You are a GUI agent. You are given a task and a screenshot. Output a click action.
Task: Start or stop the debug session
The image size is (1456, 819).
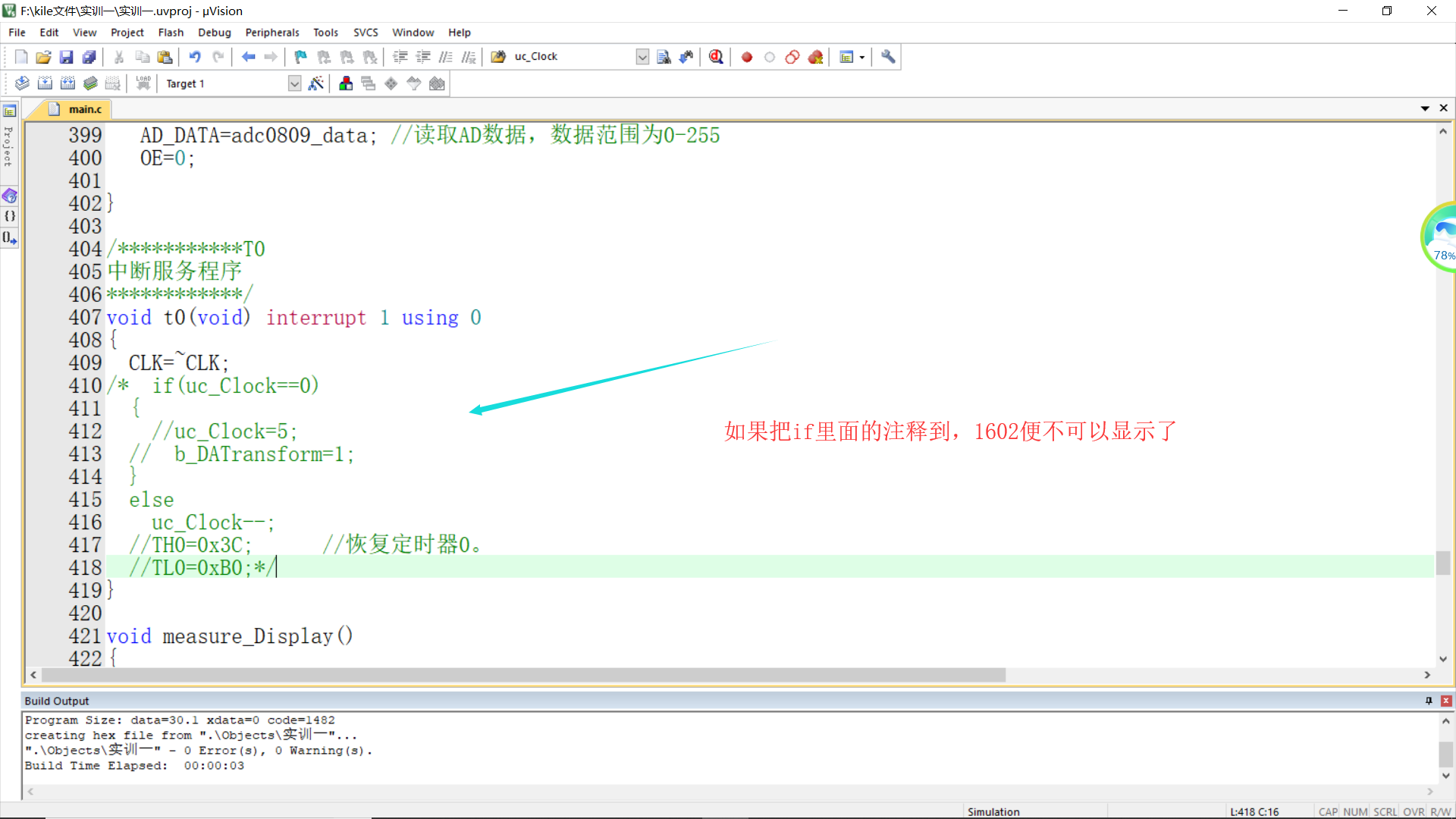click(716, 57)
